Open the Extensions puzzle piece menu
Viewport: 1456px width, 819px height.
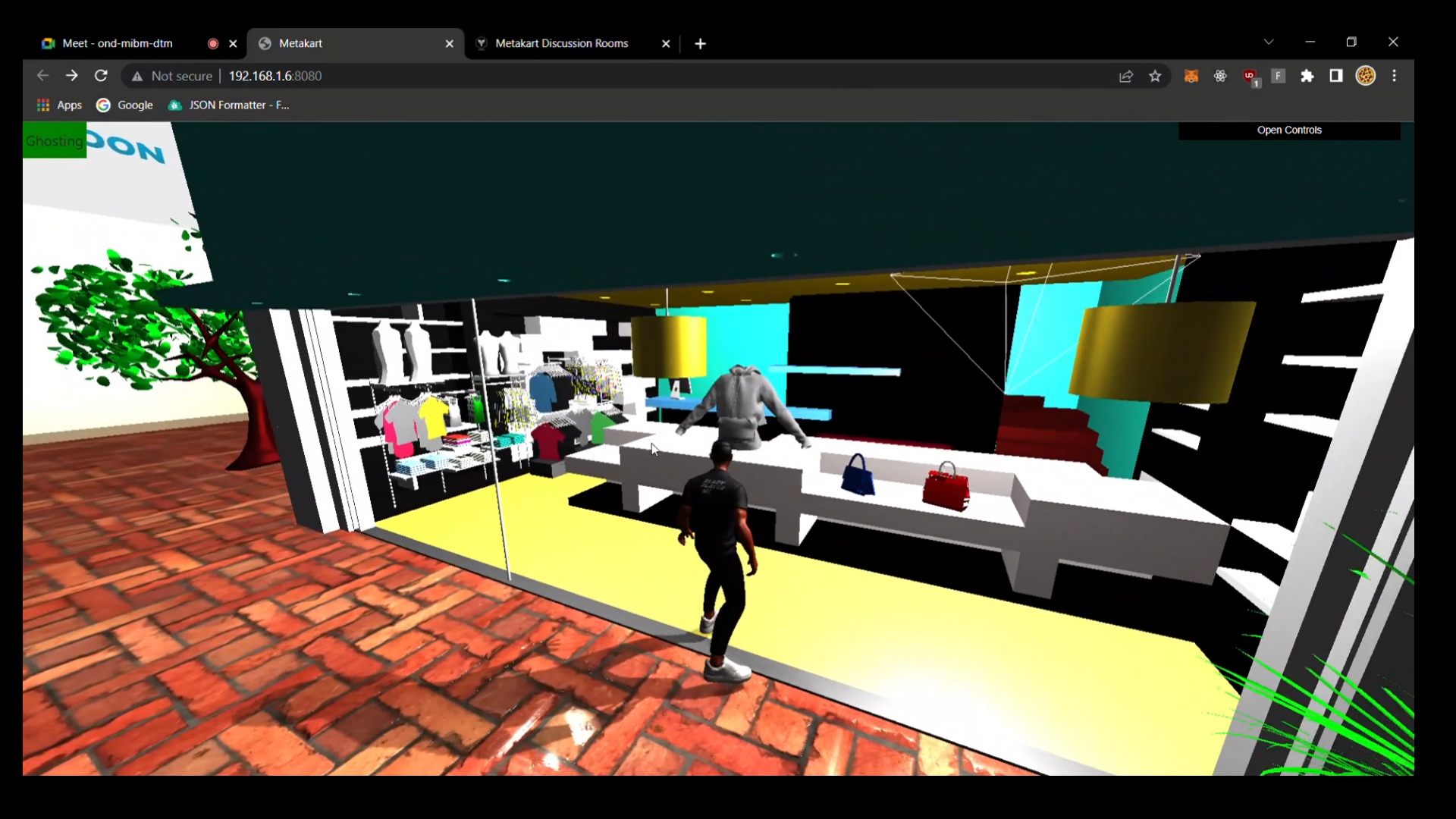click(1307, 76)
